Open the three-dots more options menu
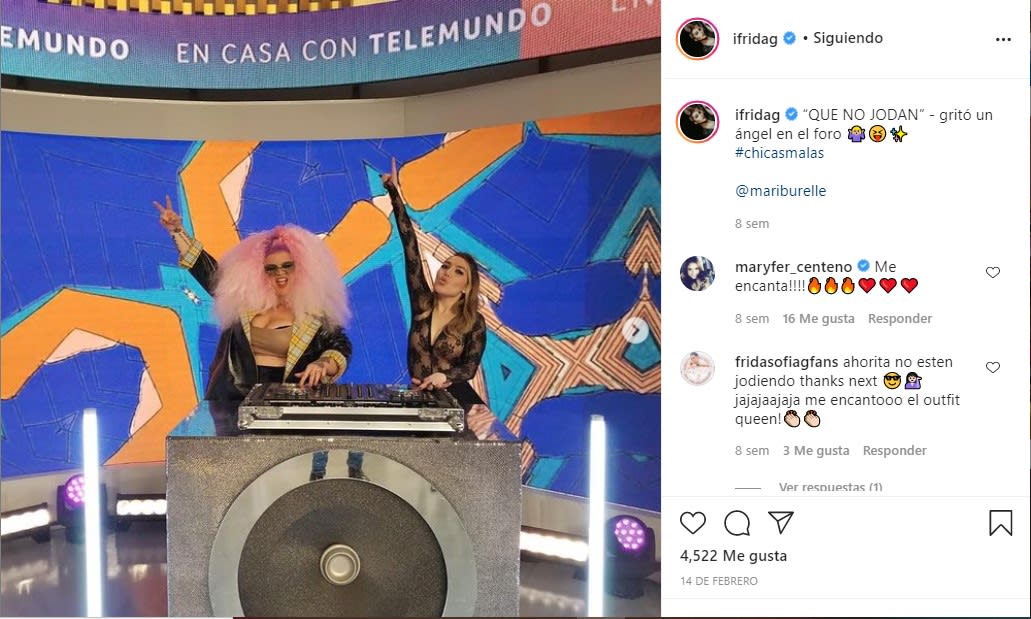This screenshot has width=1031, height=619. [x=1003, y=39]
